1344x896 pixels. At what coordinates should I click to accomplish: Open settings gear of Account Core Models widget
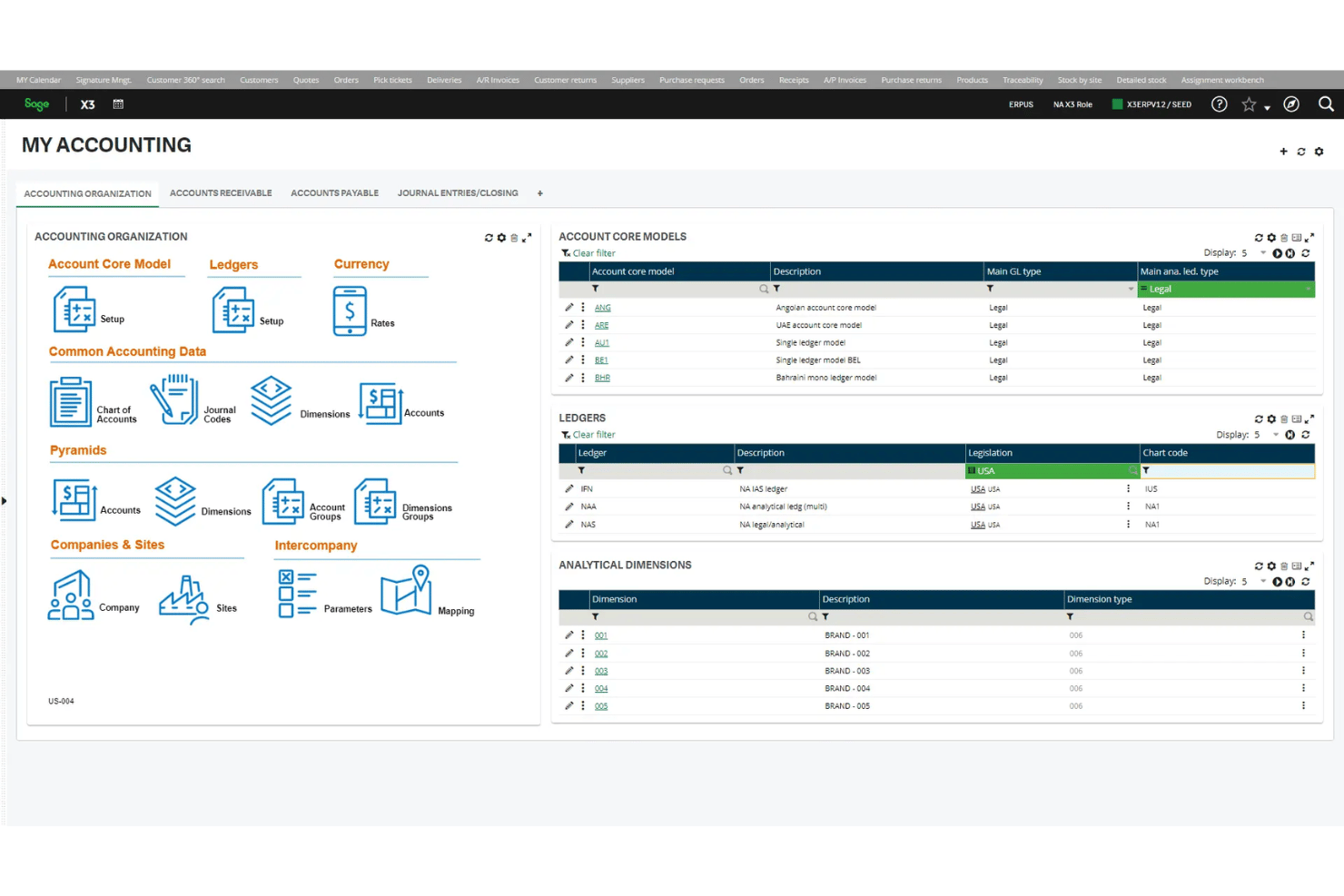[1271, 238]
